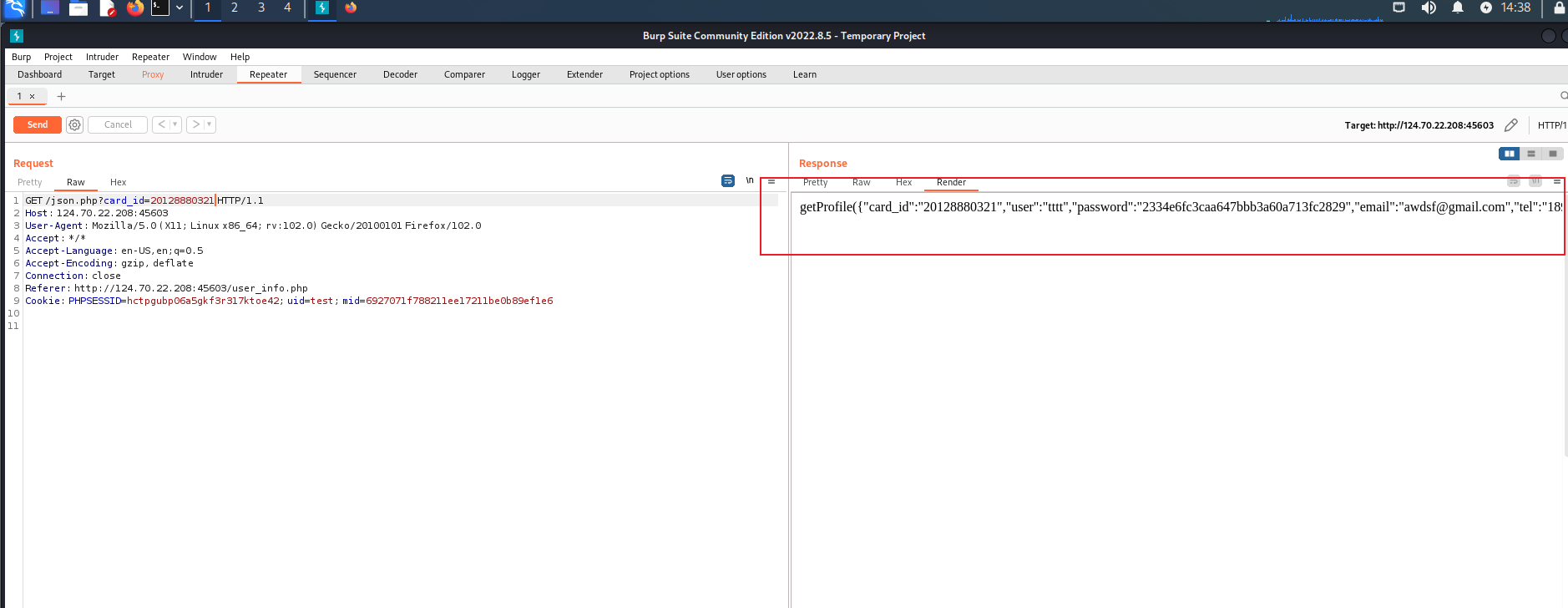Open the Repeater menu in menu bar
Screen dimensions: 1568x608
tap(150, 57)
